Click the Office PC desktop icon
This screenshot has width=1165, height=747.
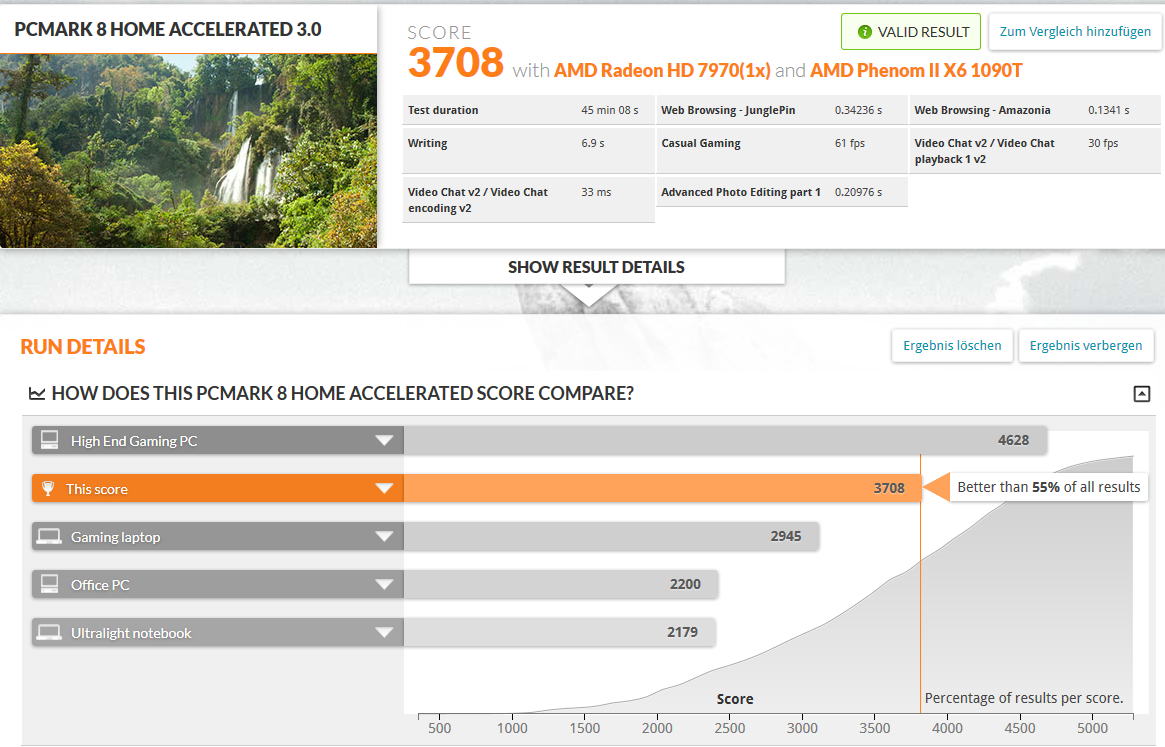[50, 584]
